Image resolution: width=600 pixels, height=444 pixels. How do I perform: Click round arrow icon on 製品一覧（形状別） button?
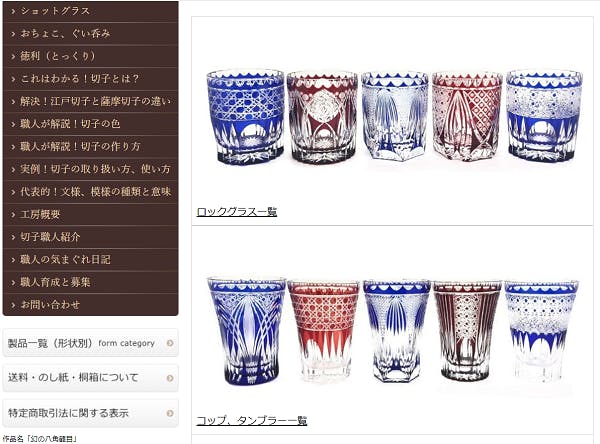pyautogui.click(x=170, y=343)
